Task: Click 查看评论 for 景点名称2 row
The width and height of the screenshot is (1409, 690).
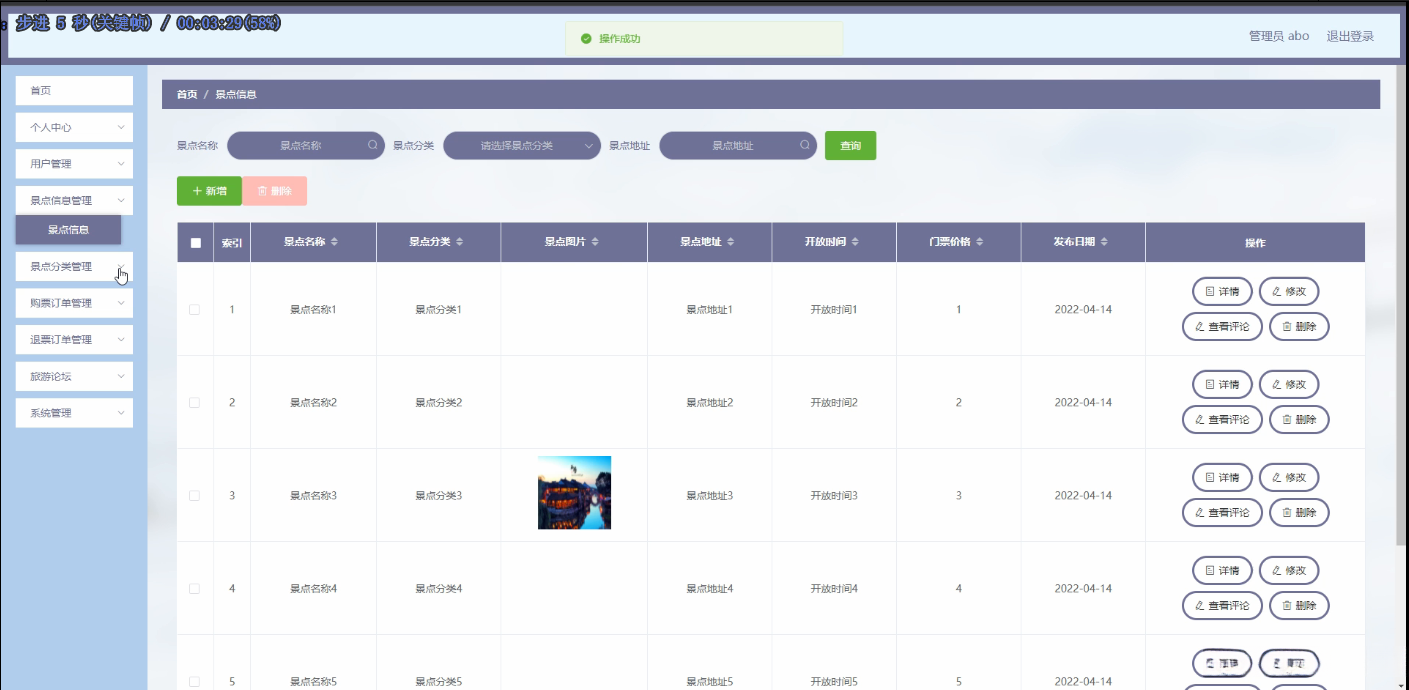Action: pos(1222,419)
